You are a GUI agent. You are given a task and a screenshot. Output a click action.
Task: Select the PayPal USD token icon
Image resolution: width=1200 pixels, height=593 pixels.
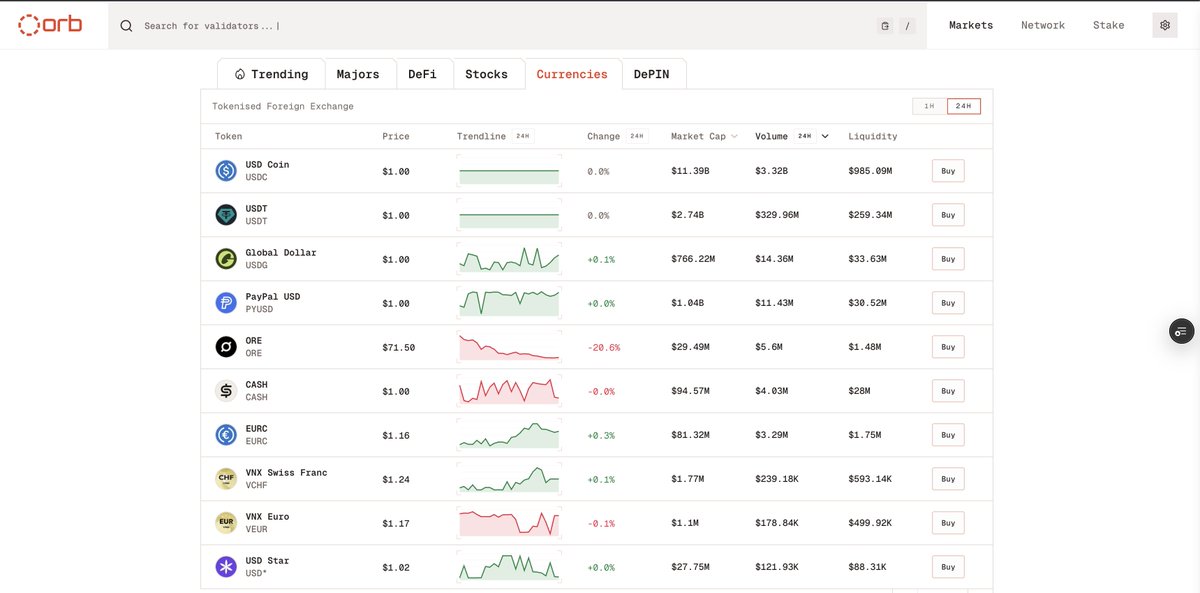[x=225, y=302]
